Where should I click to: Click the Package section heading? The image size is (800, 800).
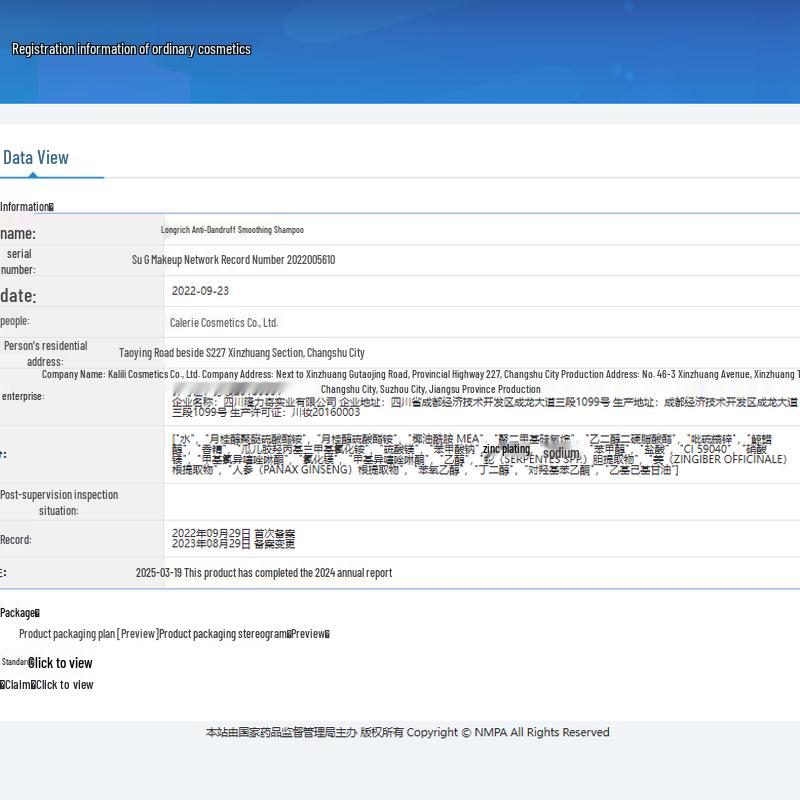pyautogui.click(x=19, y=613)
